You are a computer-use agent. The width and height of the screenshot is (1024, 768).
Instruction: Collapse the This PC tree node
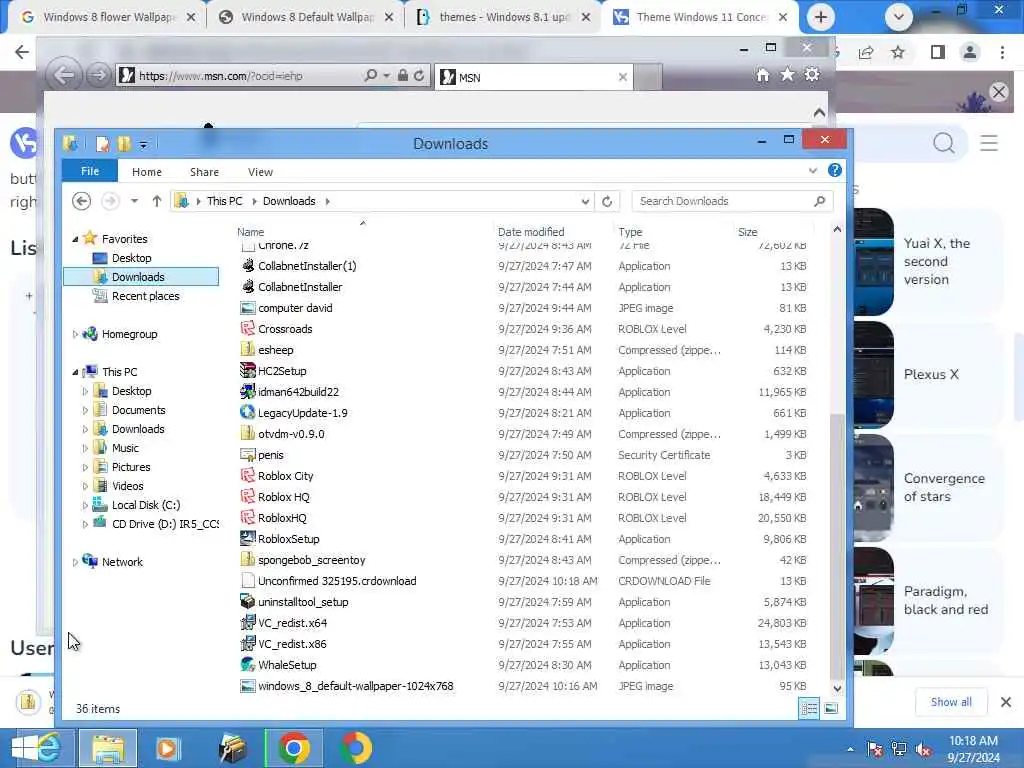click(75, 372)
